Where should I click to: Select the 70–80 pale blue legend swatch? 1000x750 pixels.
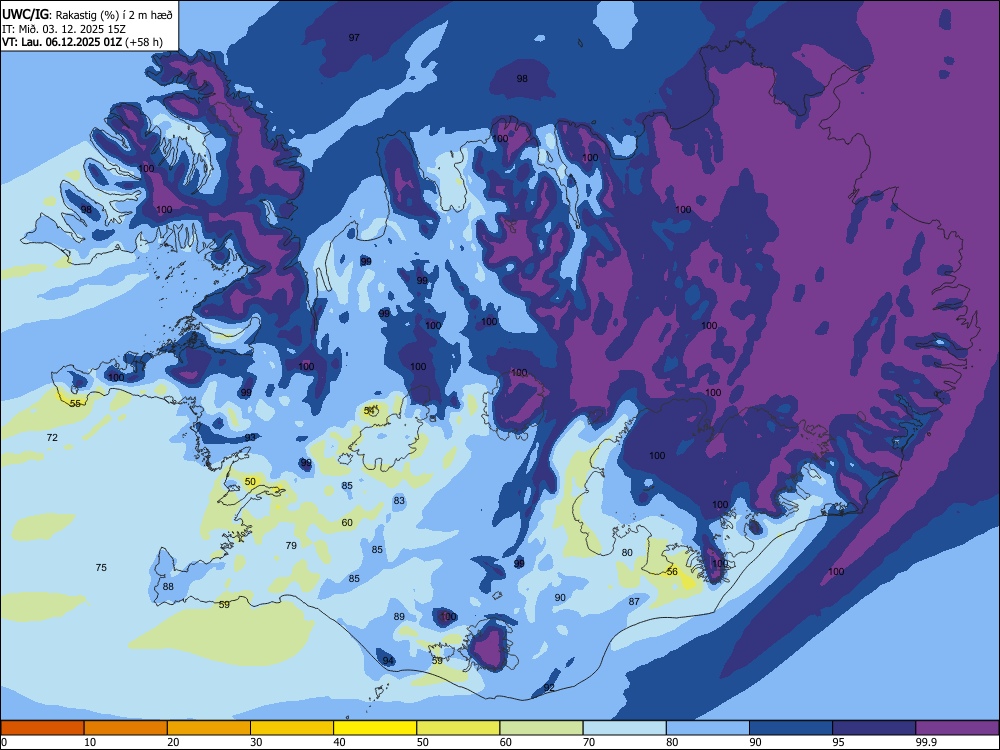(x=624, y=728)
